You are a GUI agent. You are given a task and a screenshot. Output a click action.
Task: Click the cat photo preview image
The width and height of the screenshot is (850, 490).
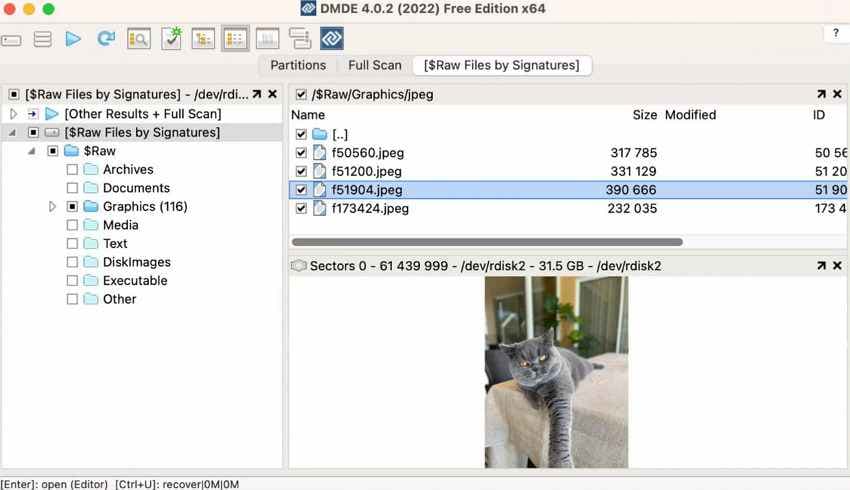coord(556,372)
